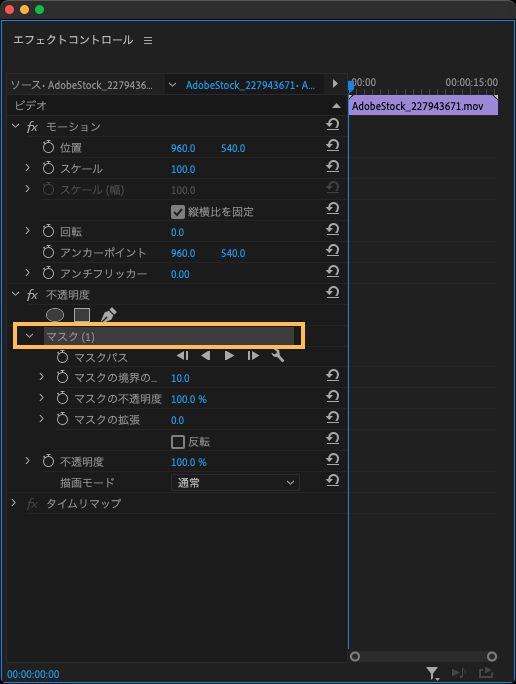The width and height of the screenshot is (516, 684).
Task: Click the export frame icon at bottom
Action: click(486, 673)
